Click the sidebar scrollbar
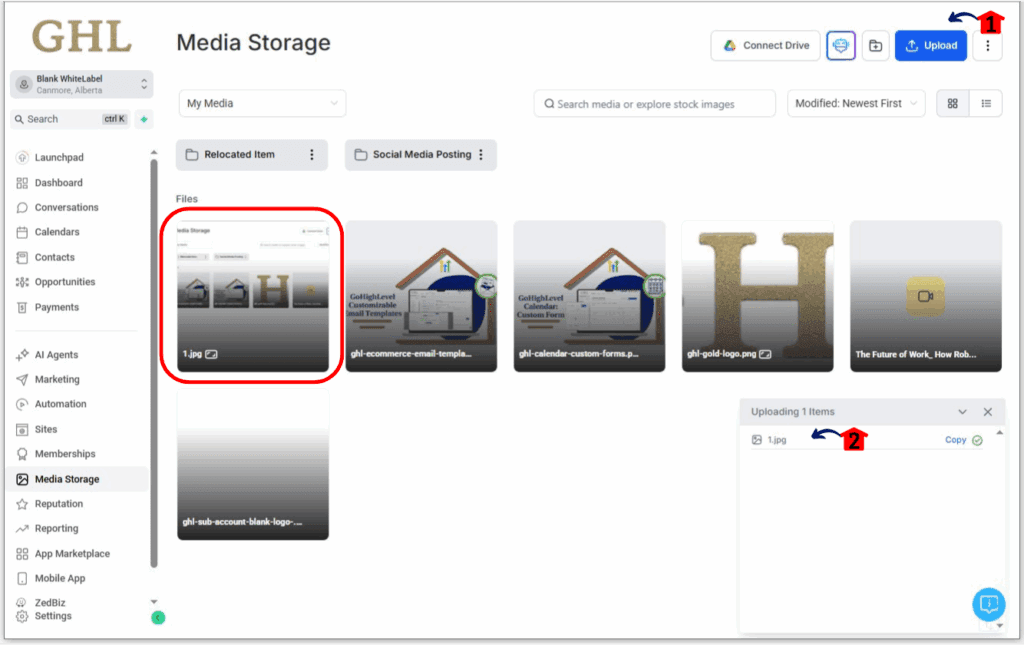The width and height of the screenshot is (1024, 645). (x=154, y=362)
